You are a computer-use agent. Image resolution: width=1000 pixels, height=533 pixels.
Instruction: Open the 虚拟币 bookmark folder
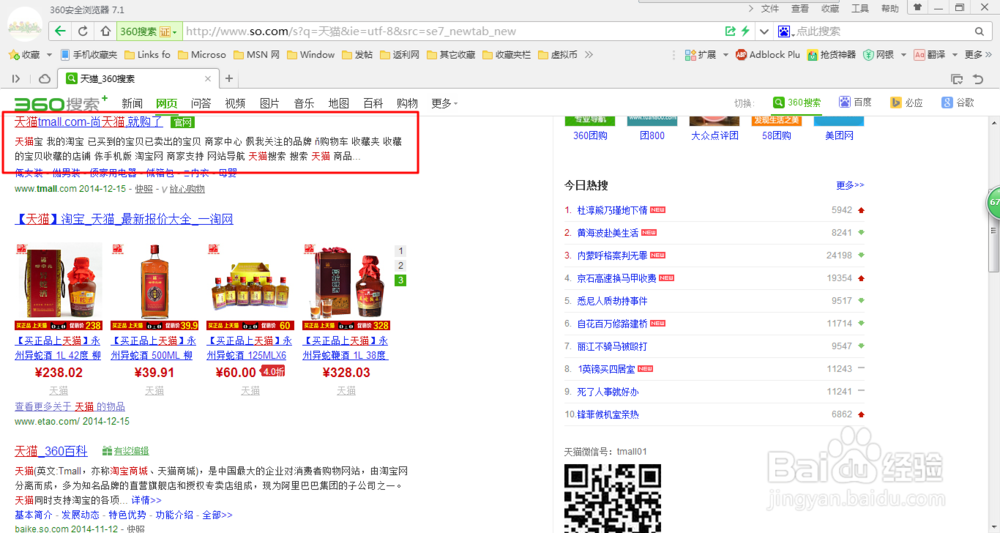[557, 55]
